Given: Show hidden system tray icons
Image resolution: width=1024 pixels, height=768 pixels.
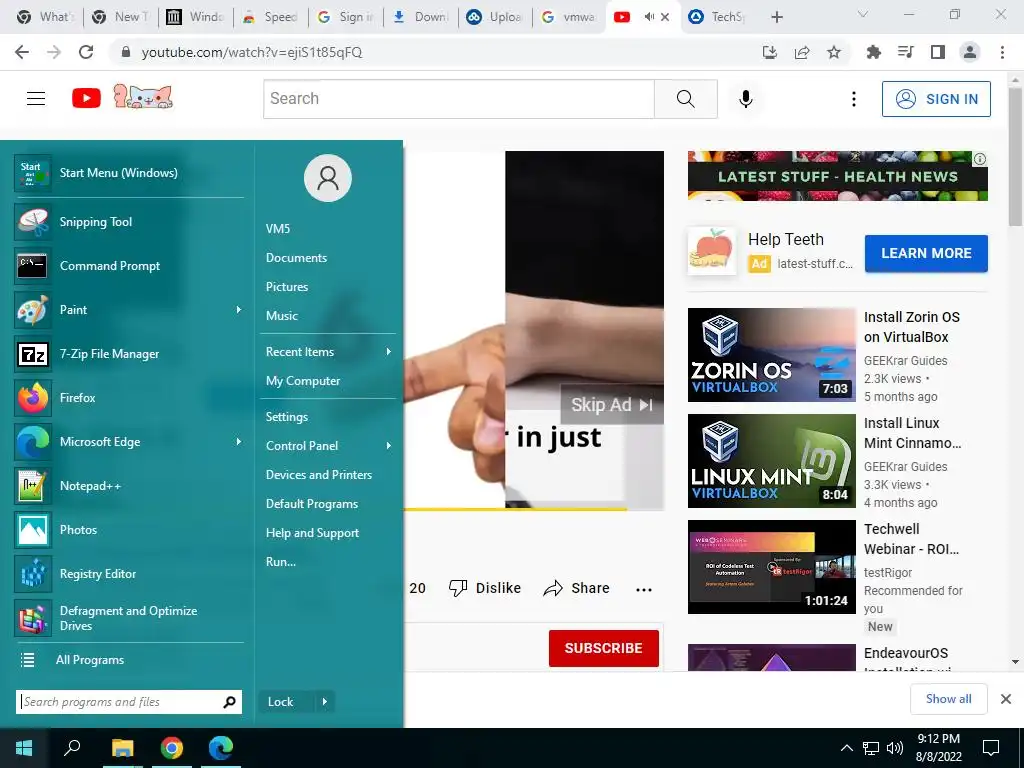Looking at the screenshot, I should click(x=846, y=748).
